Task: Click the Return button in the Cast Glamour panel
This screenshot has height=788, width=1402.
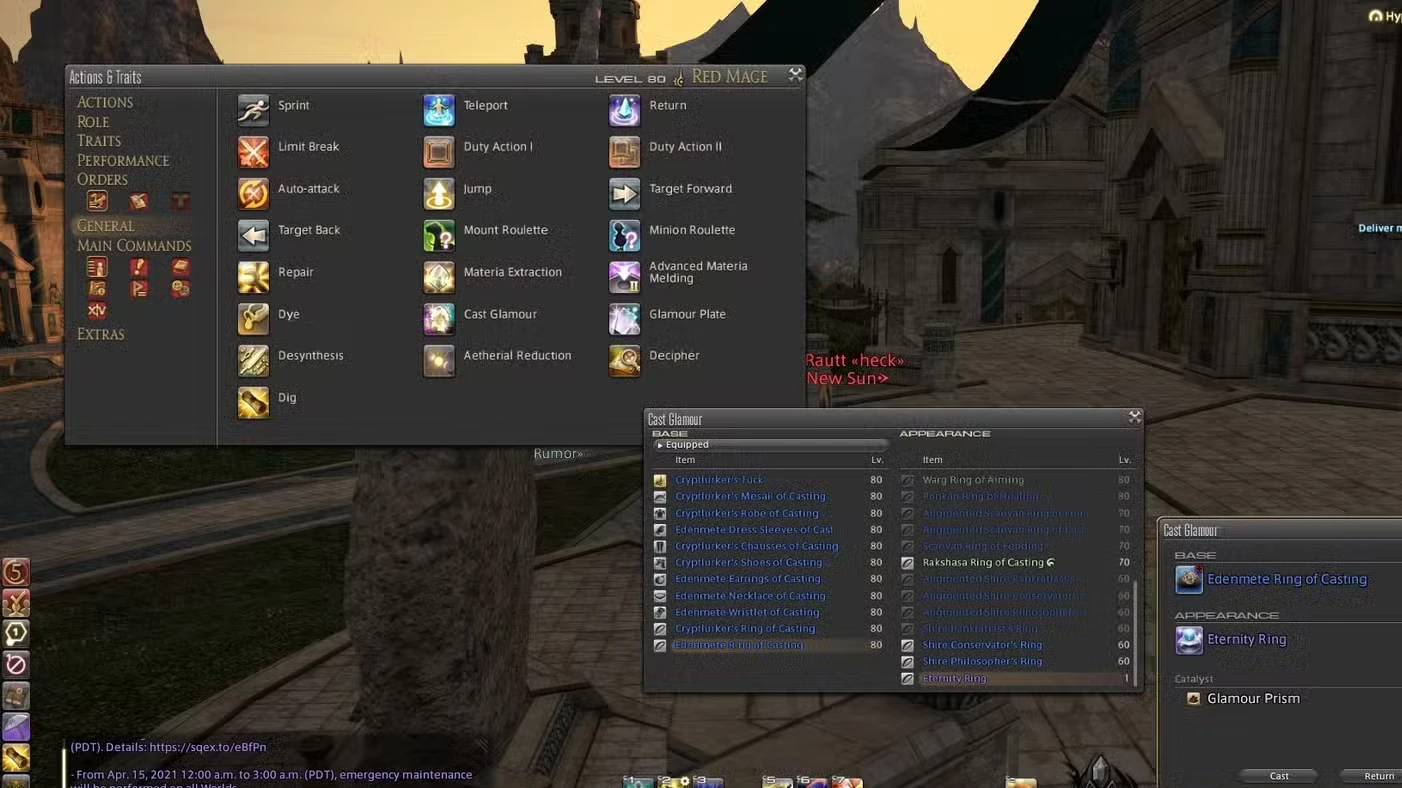Action: pos(1378,776)
